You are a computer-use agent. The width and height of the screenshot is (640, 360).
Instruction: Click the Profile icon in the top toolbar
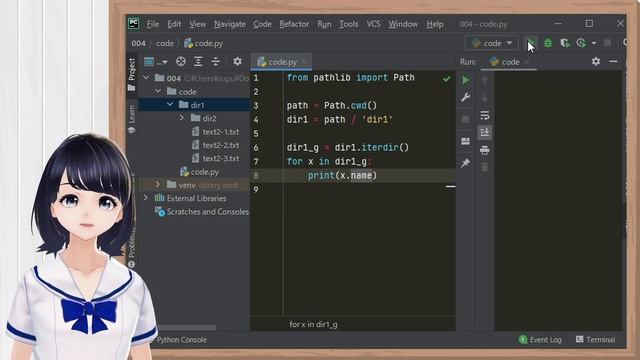click(581, 43)
